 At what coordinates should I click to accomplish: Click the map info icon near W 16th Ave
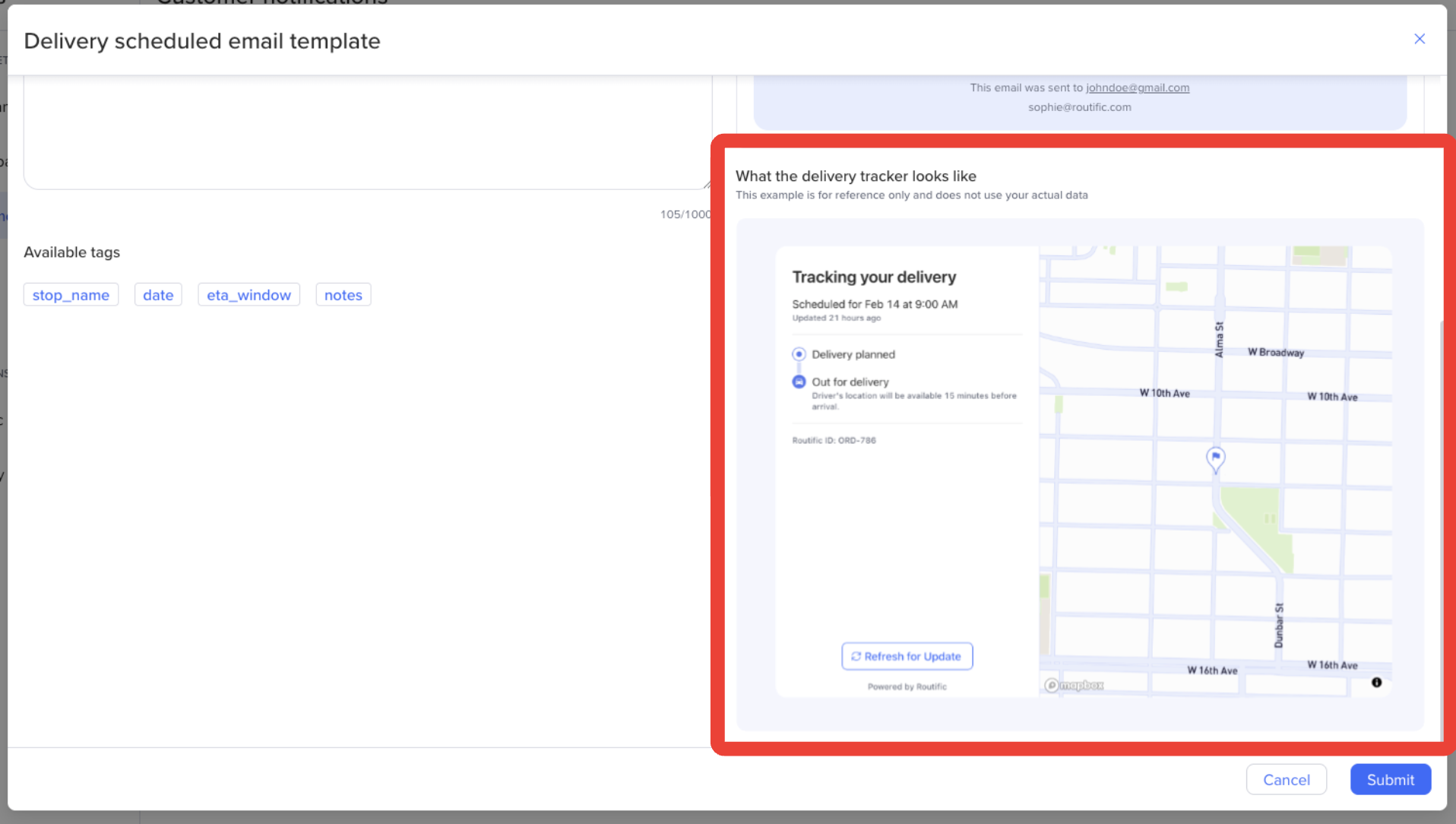pyautogui.click(x=1376, y=683)
